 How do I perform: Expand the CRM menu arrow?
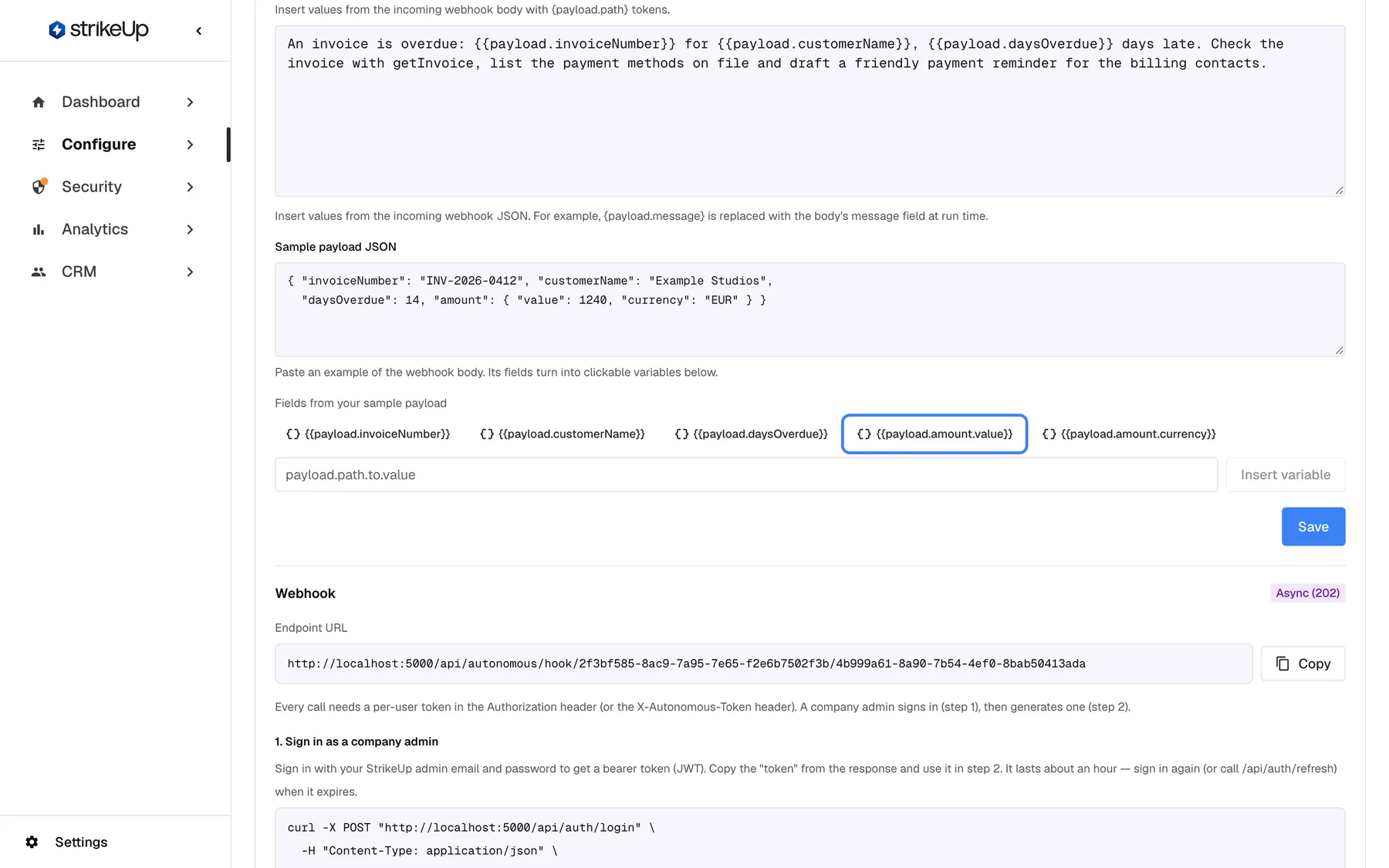(190, 272)
